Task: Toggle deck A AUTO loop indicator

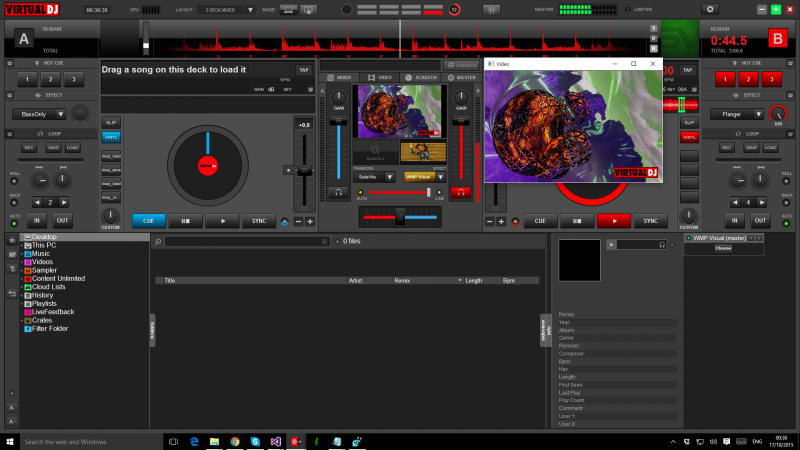Action: tap(14, 223)
